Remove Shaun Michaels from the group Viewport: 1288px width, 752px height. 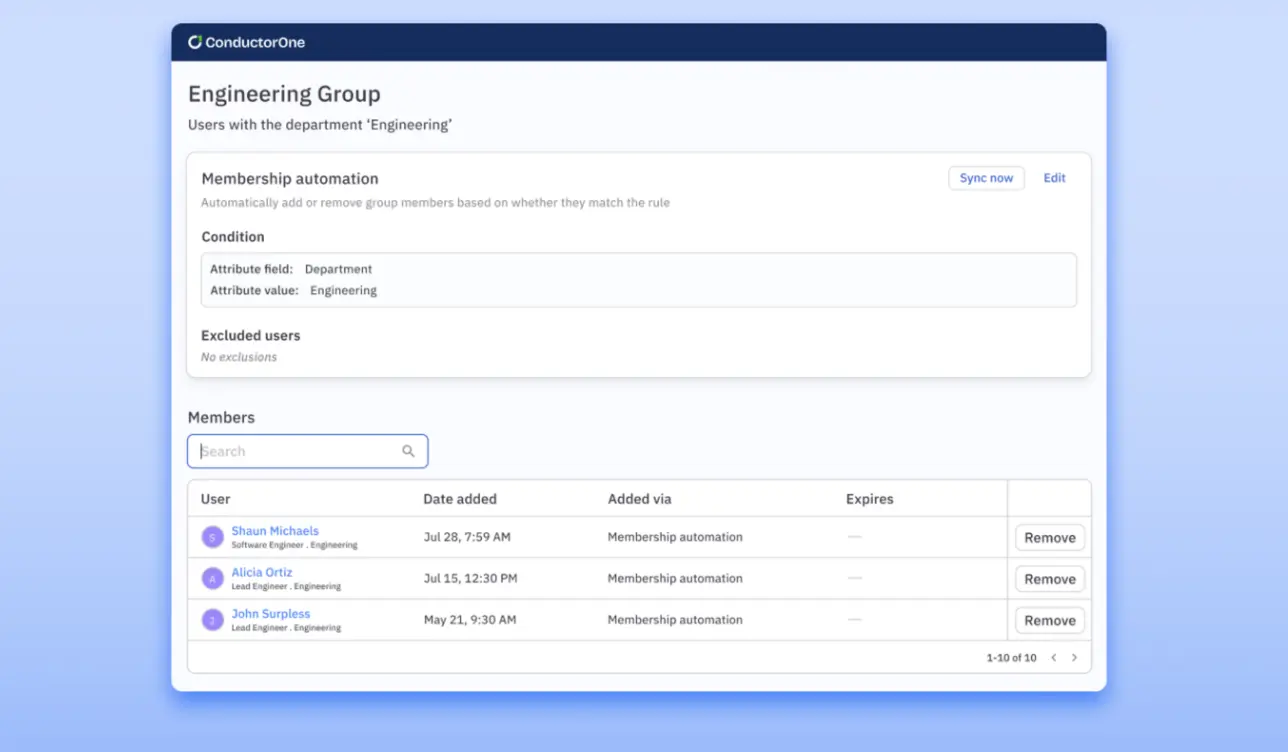[1049, 538]
